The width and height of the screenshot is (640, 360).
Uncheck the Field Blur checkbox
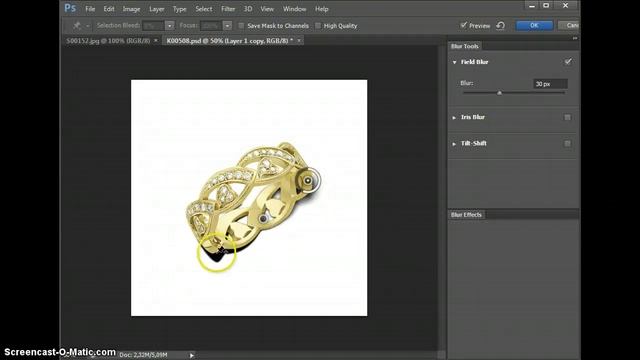568,62
